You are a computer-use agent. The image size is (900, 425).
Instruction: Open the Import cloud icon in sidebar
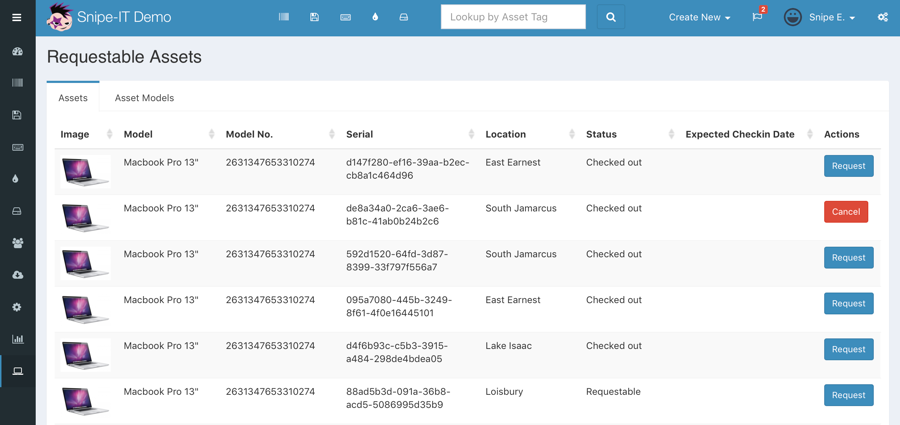click(x=17, y=275)
